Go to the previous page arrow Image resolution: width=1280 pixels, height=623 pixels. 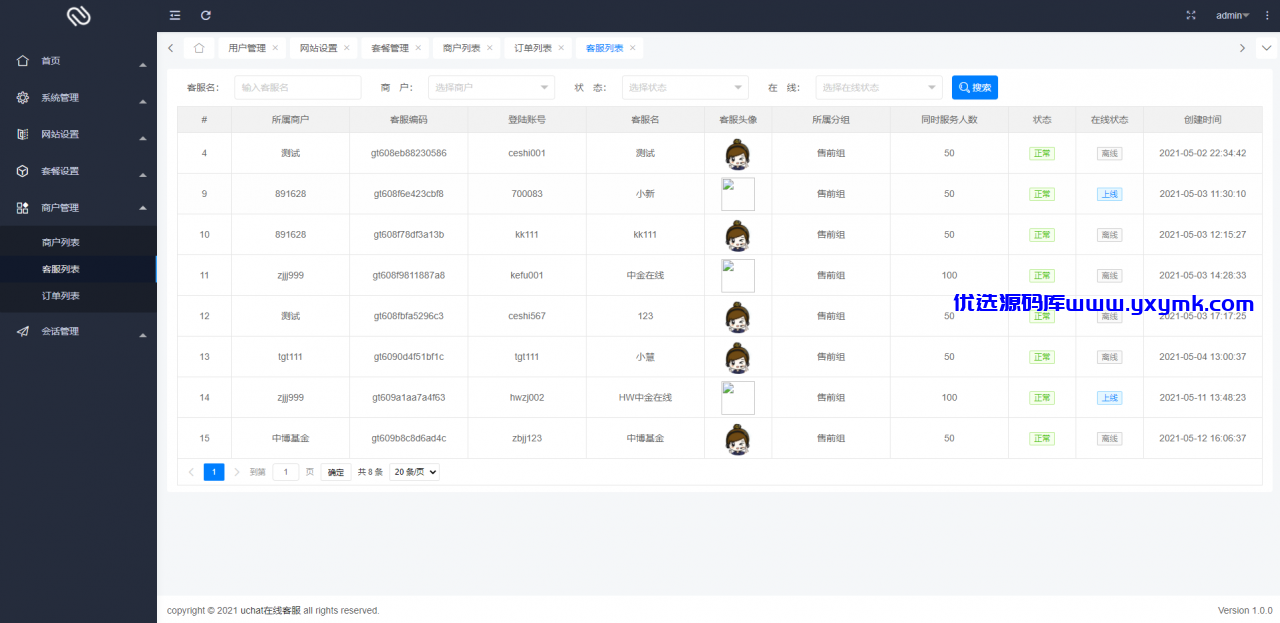coord(191,472)
